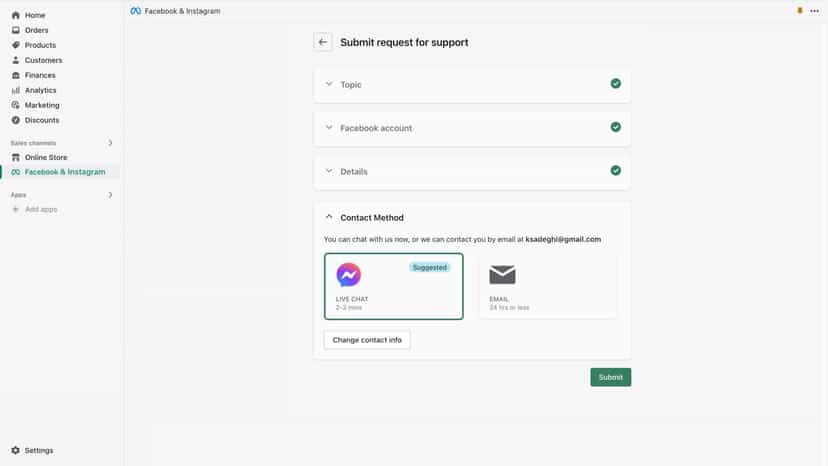Open Orders menu item
Screen dimensions: 828x466
[36, 30]
